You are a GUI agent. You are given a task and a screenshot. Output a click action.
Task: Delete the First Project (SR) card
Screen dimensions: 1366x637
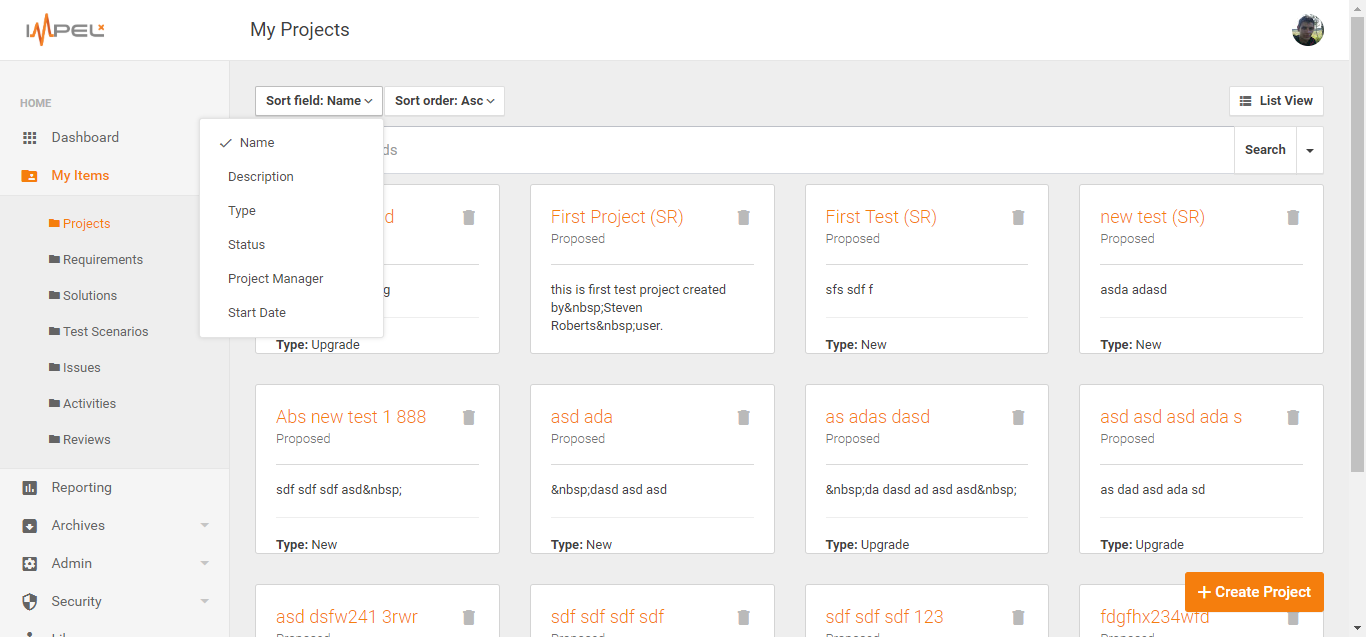click(743, 217)
